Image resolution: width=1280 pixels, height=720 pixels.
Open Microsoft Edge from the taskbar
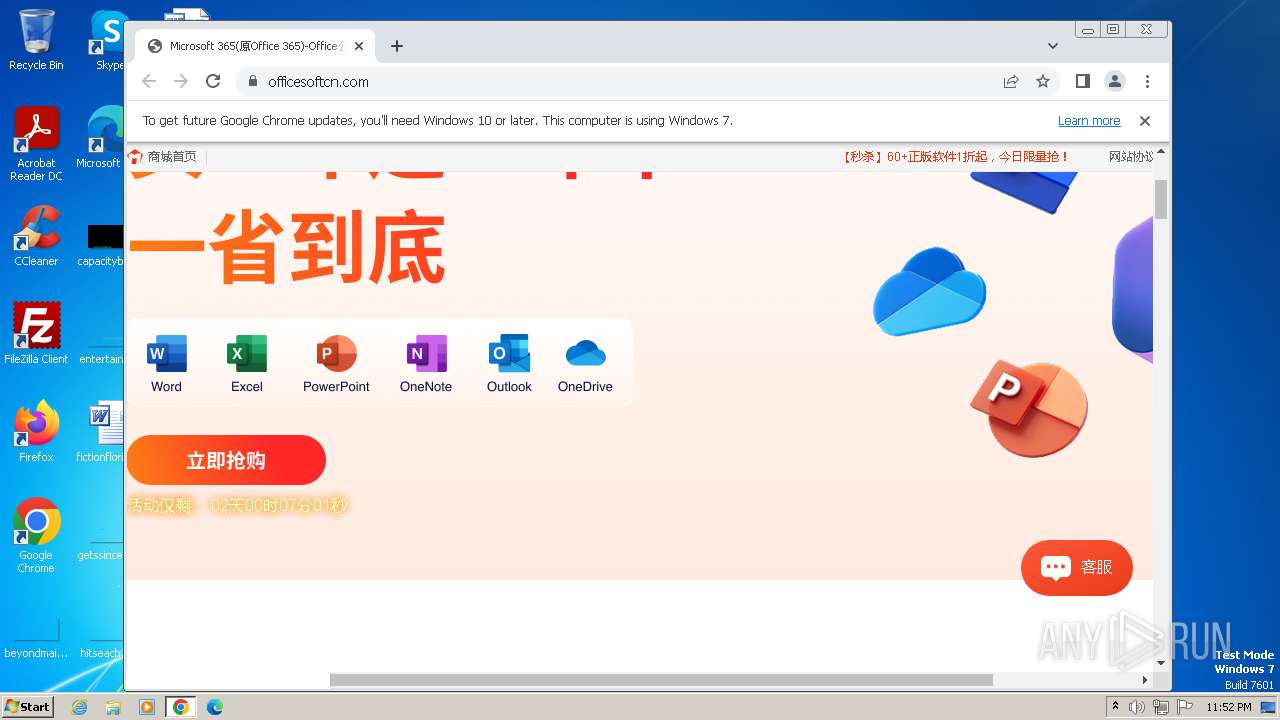(215, 707)
